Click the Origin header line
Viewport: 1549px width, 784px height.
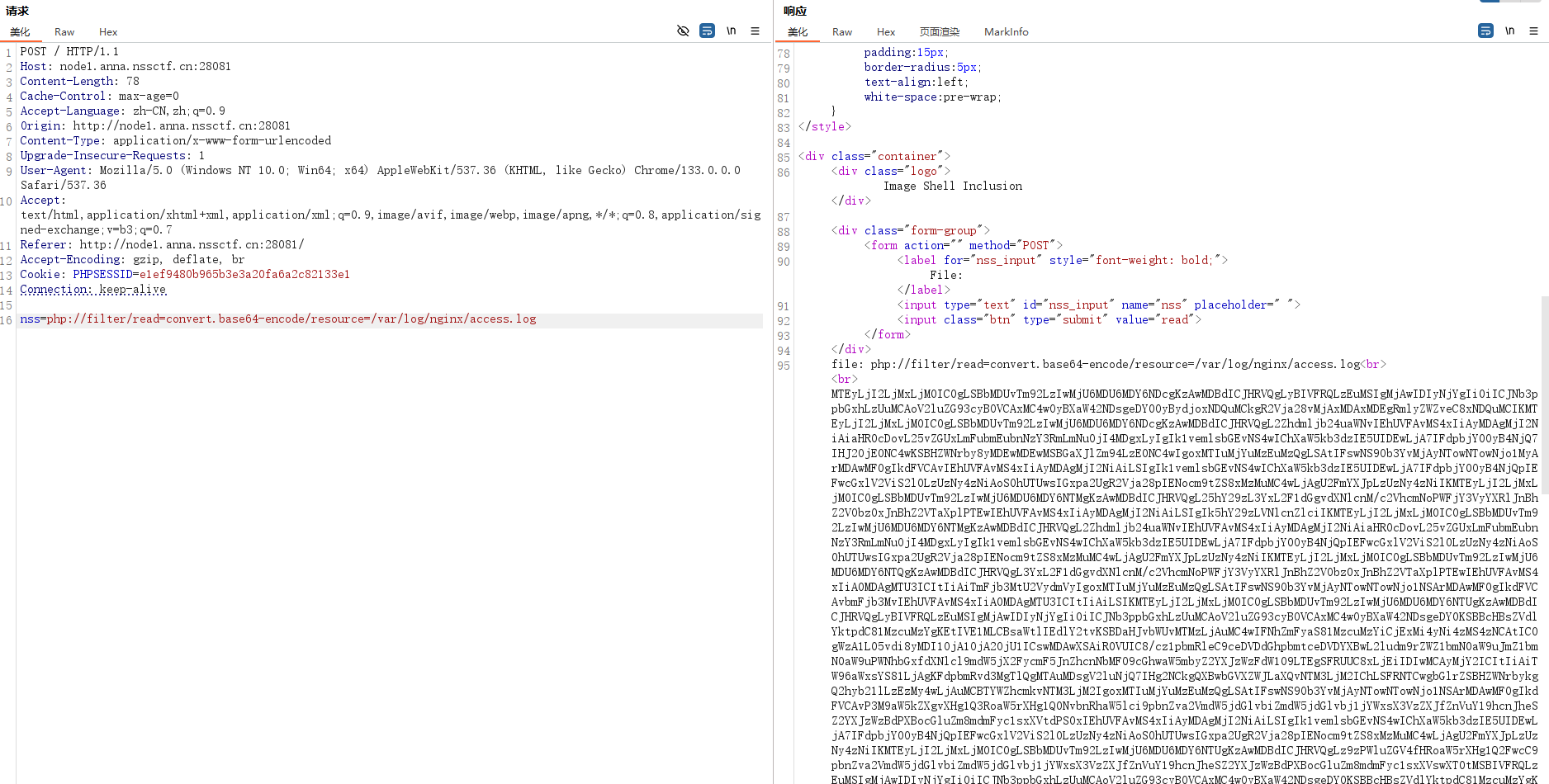click(x=155, y=126)
